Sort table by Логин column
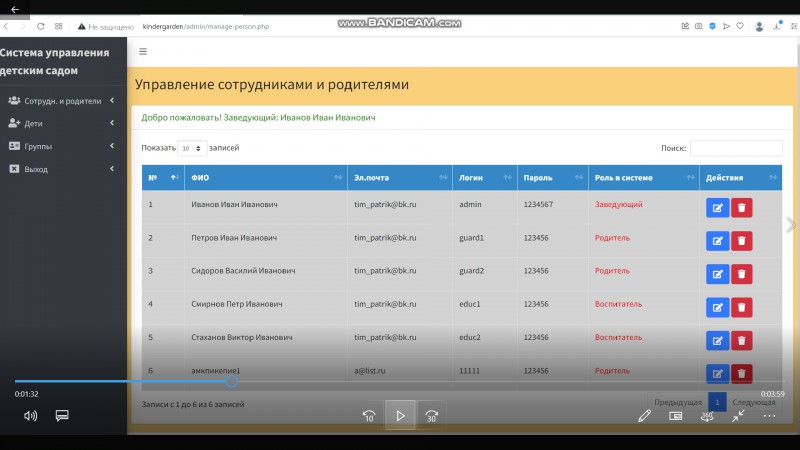The height and width of the screenshot is (450, 800). point(485,178)
